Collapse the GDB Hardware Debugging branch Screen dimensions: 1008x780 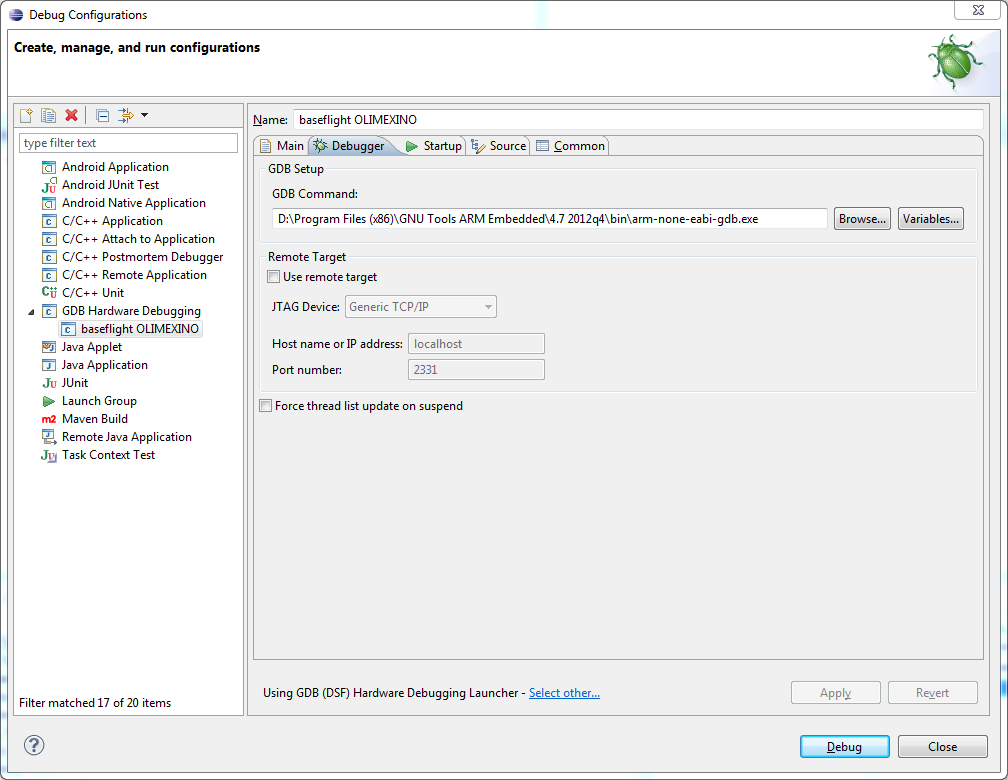click(33, 311)
